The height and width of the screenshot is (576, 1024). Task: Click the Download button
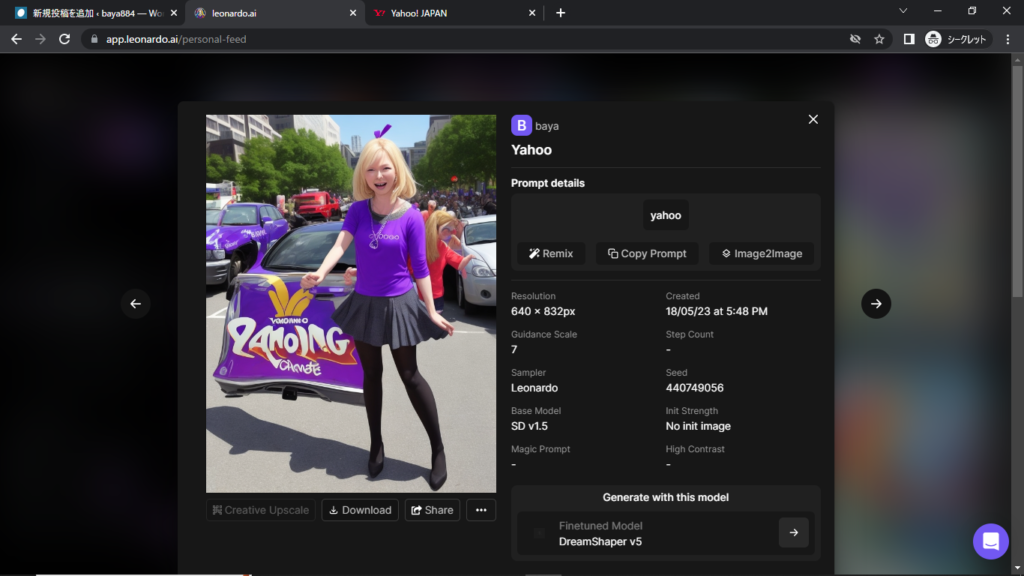[360, 510]
